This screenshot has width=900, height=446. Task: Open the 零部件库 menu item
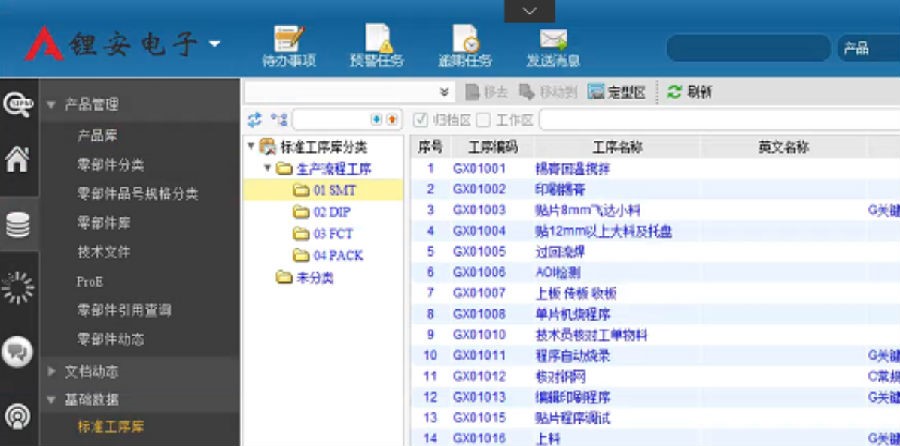(x=104, y=223)
